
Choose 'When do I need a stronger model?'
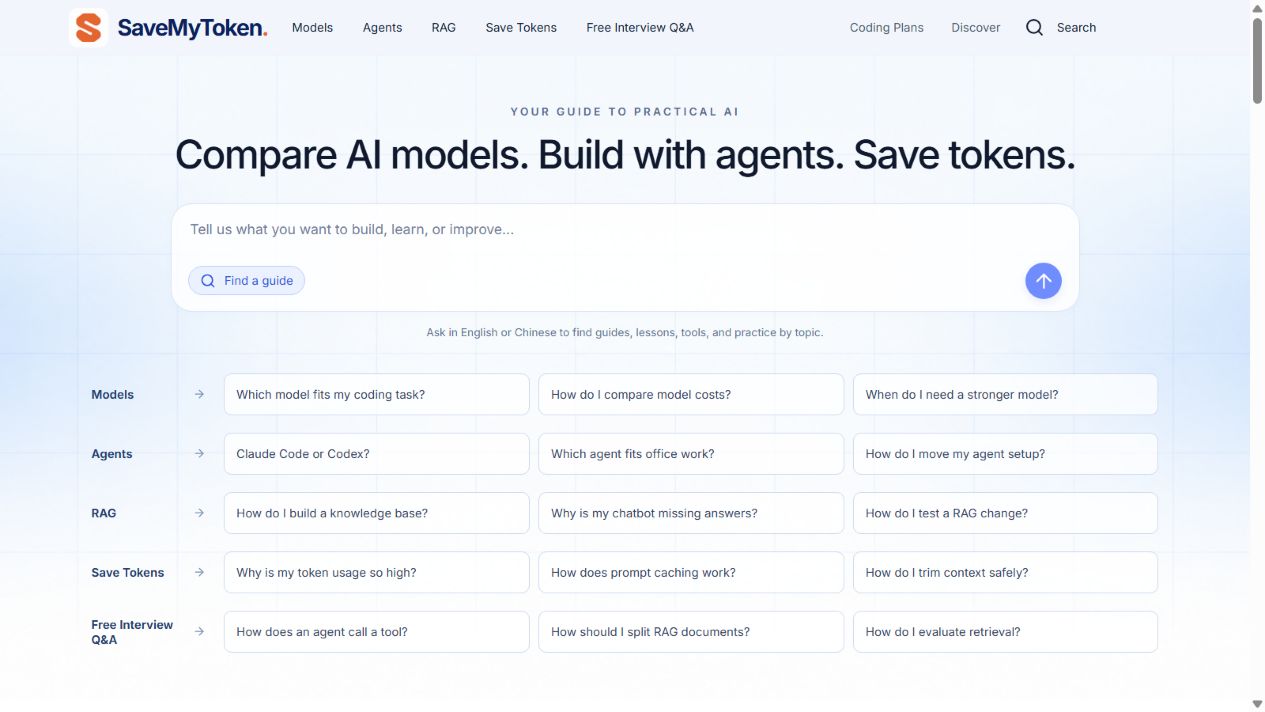1005,394
